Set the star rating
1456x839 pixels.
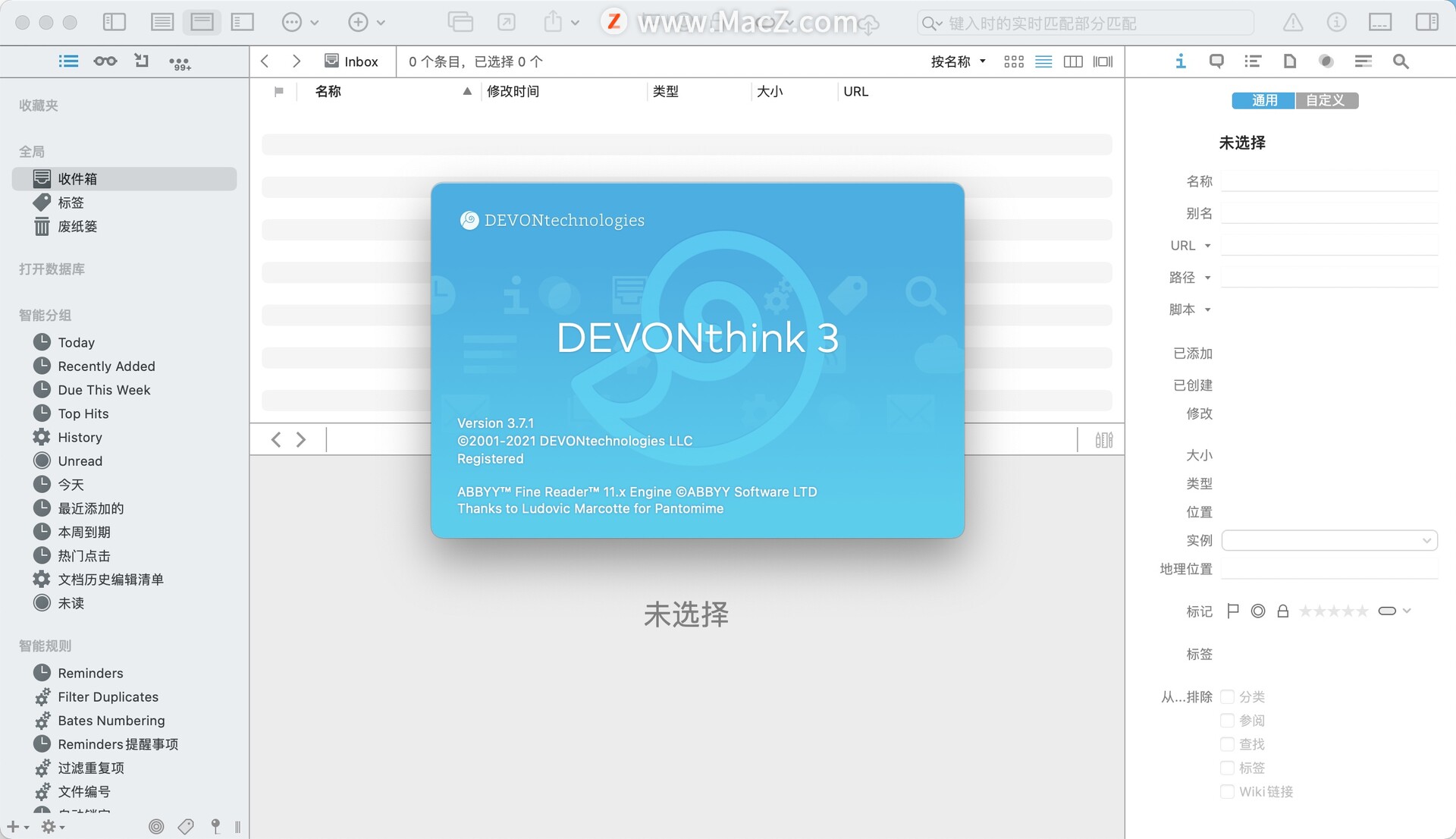1334,611
